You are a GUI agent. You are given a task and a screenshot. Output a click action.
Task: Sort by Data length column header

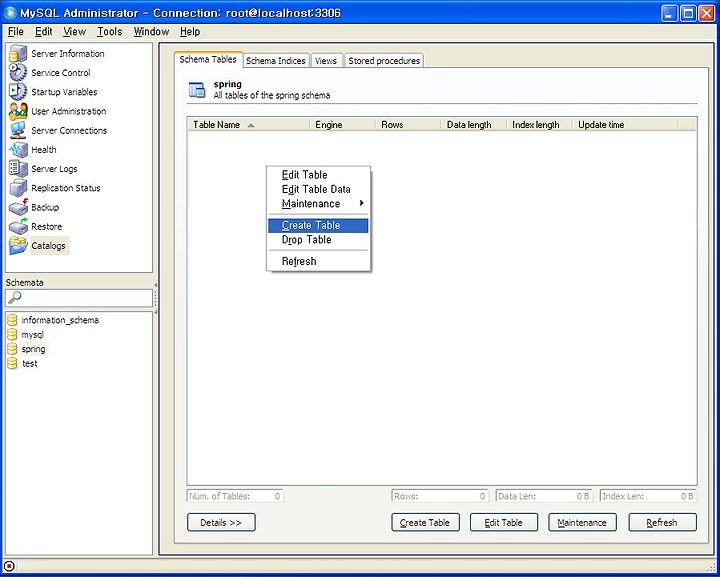tap(473, 125)
